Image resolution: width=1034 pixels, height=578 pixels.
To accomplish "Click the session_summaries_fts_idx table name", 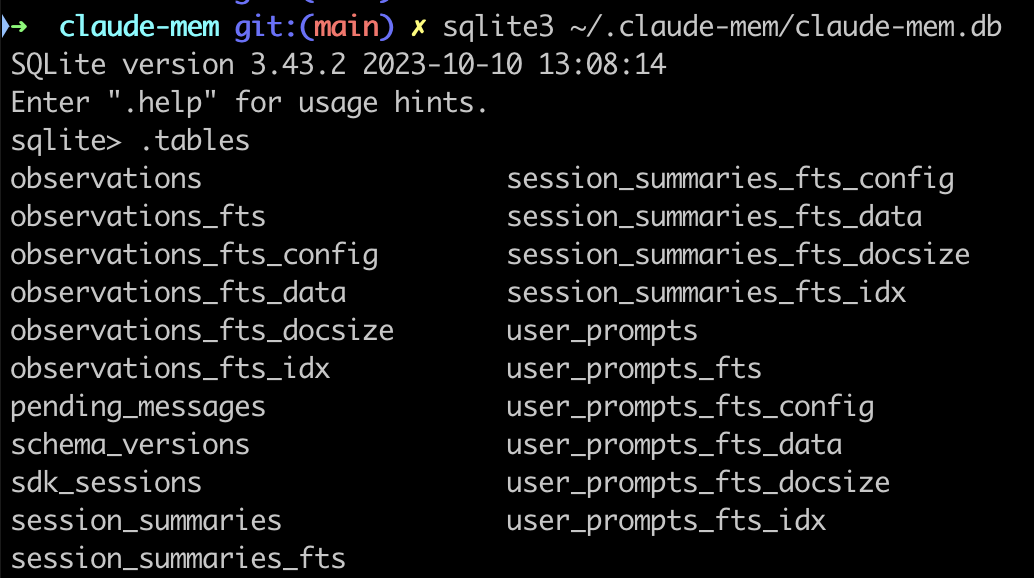I will click(706, 292).
